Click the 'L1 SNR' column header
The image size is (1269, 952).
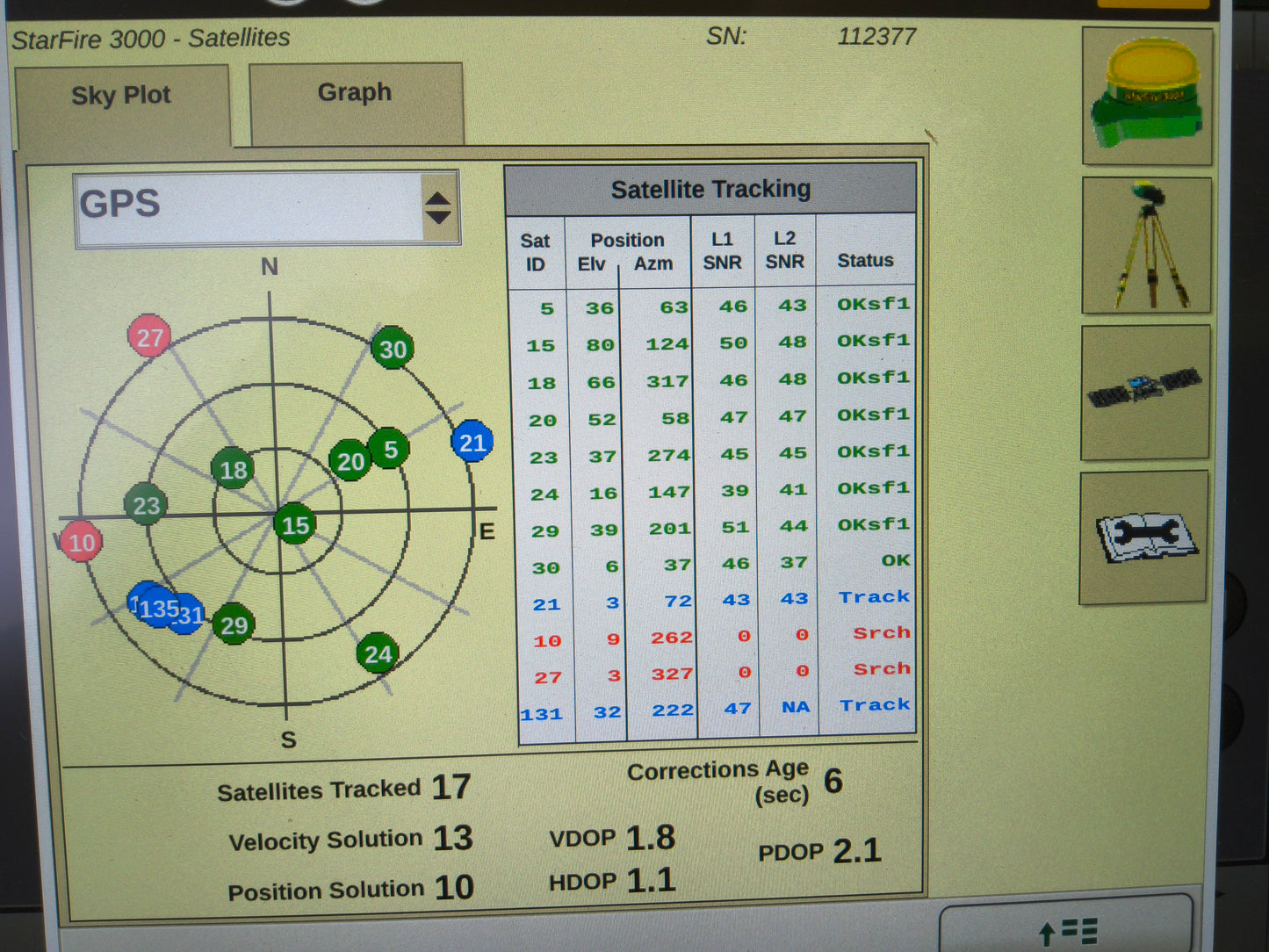pyautogui.click(x=722, y=250)
